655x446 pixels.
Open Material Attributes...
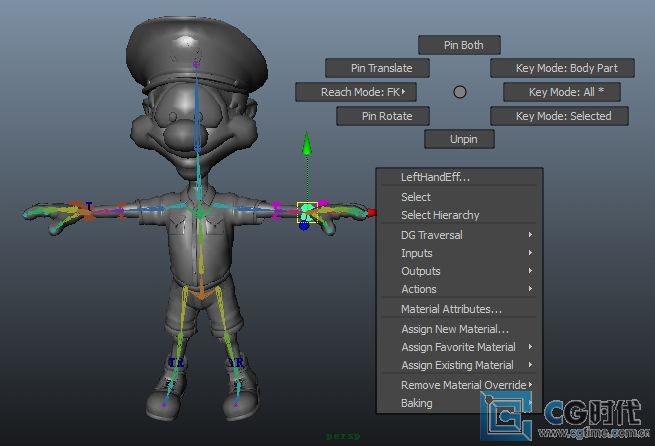click(x=460, y=309)
